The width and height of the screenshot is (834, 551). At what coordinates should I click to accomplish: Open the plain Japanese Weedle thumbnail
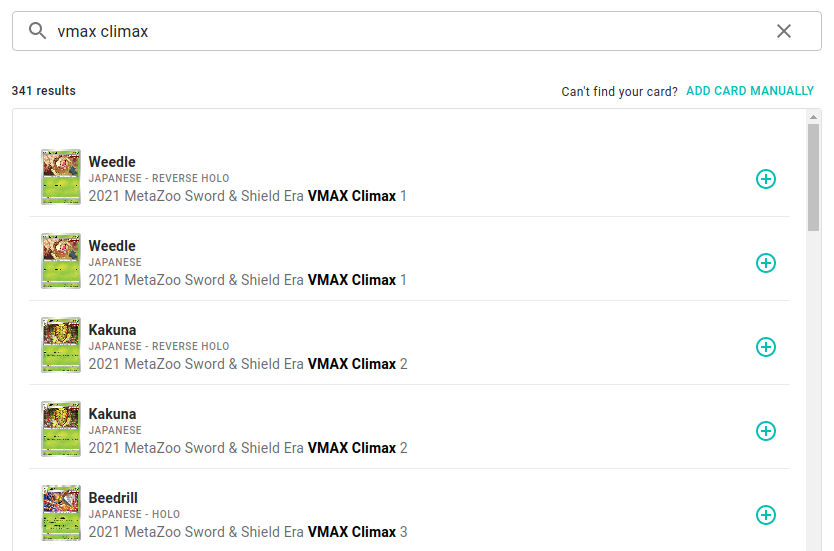pos(61,262)
